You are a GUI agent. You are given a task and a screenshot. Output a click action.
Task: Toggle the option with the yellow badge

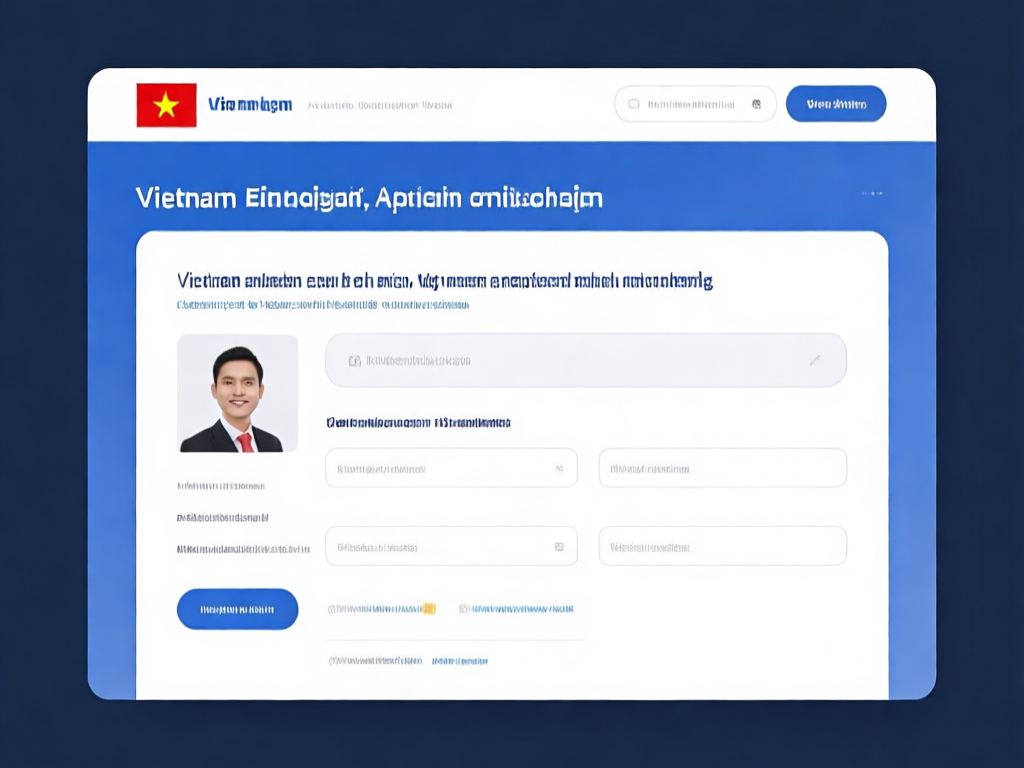click(381, 609)
